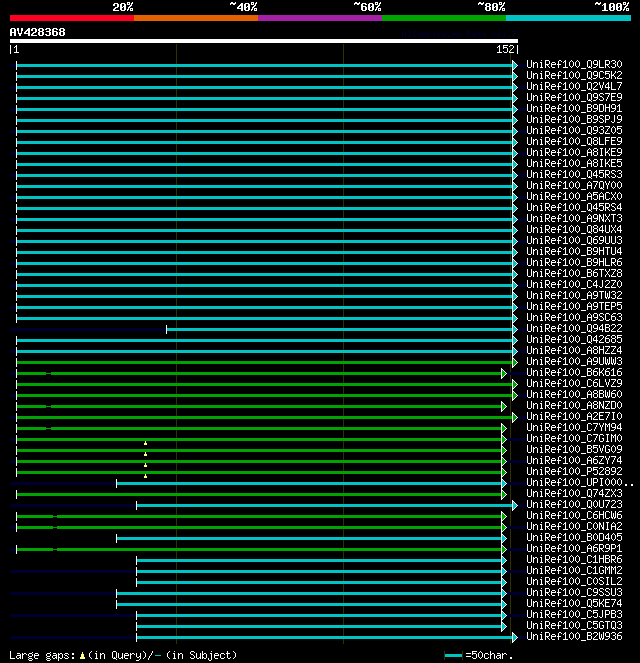Click the green ~80% identity legend segment
Screen dimensions: 640x663
pyautogui.click(x=444, y=18)
